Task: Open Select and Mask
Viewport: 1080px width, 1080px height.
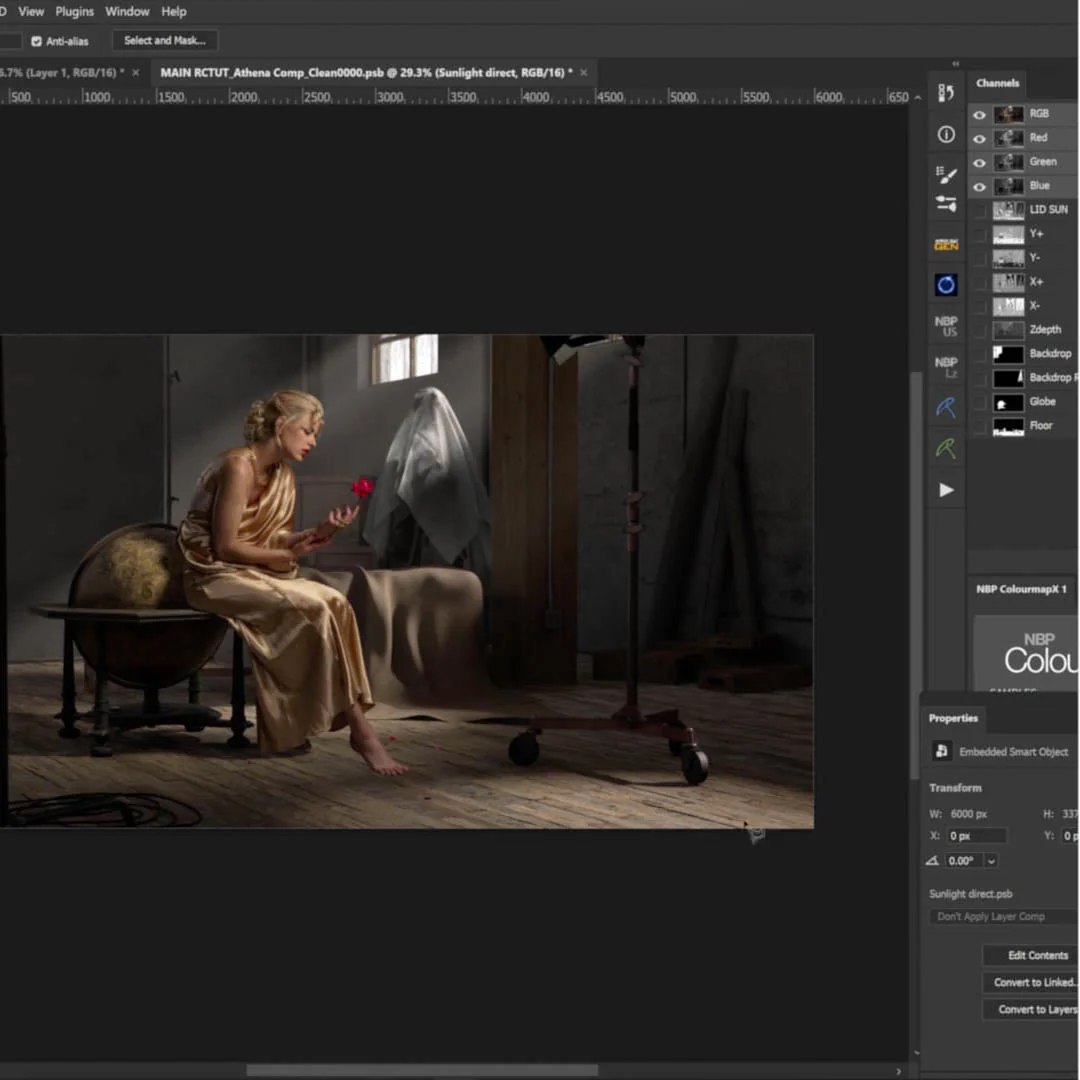Action: (x=164, y=40)
